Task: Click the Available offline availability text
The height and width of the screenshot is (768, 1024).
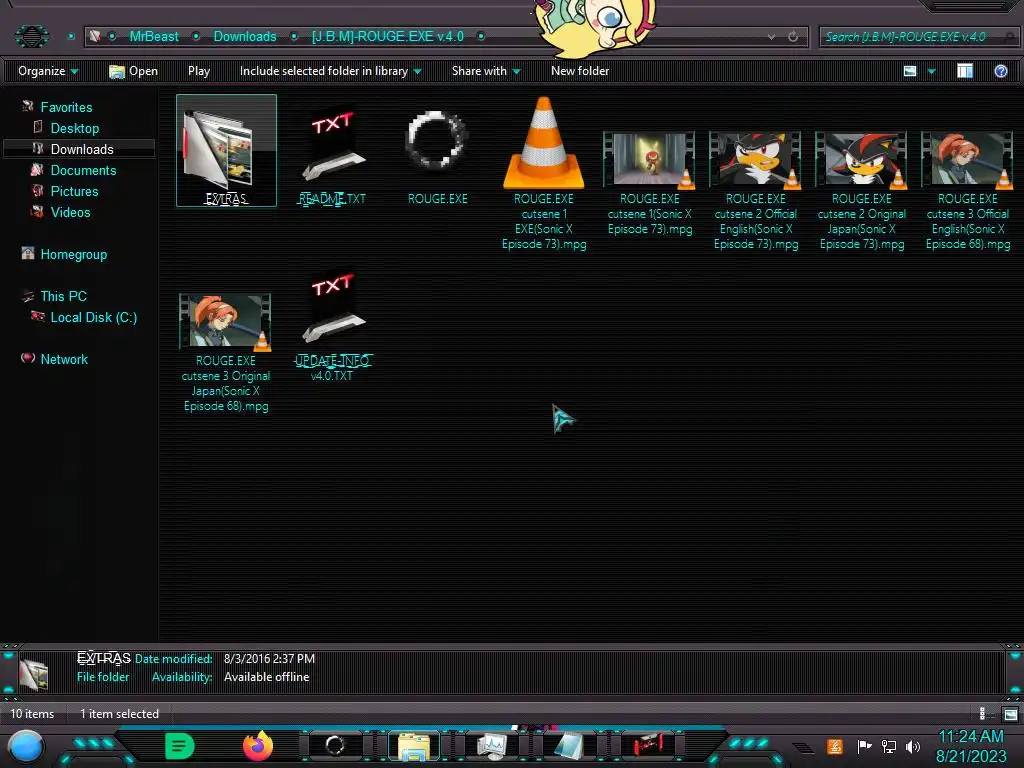Action: click(266, 677)
